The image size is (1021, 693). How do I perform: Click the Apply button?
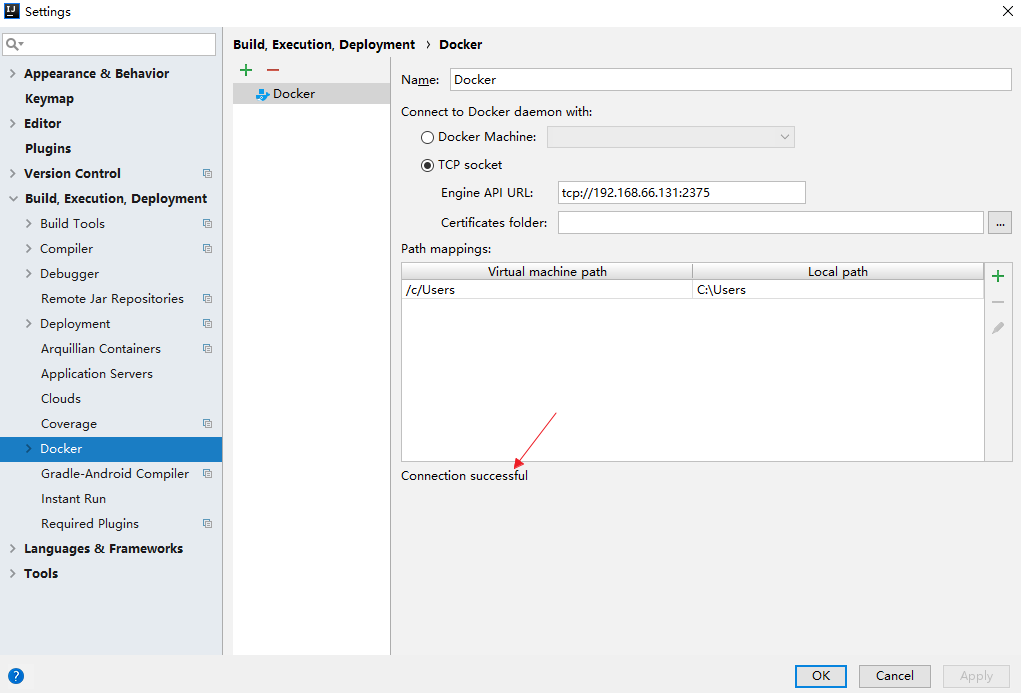pyautogui.click(x=976, y=676)
